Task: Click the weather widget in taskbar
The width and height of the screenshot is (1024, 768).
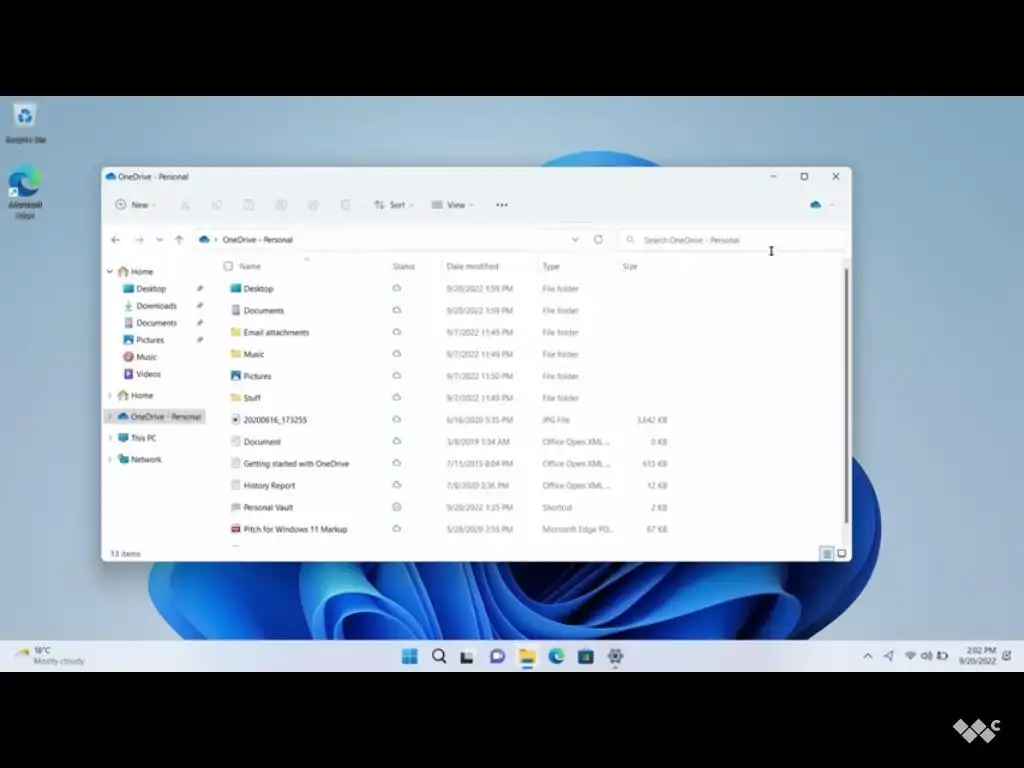Action: click(50, 656)
